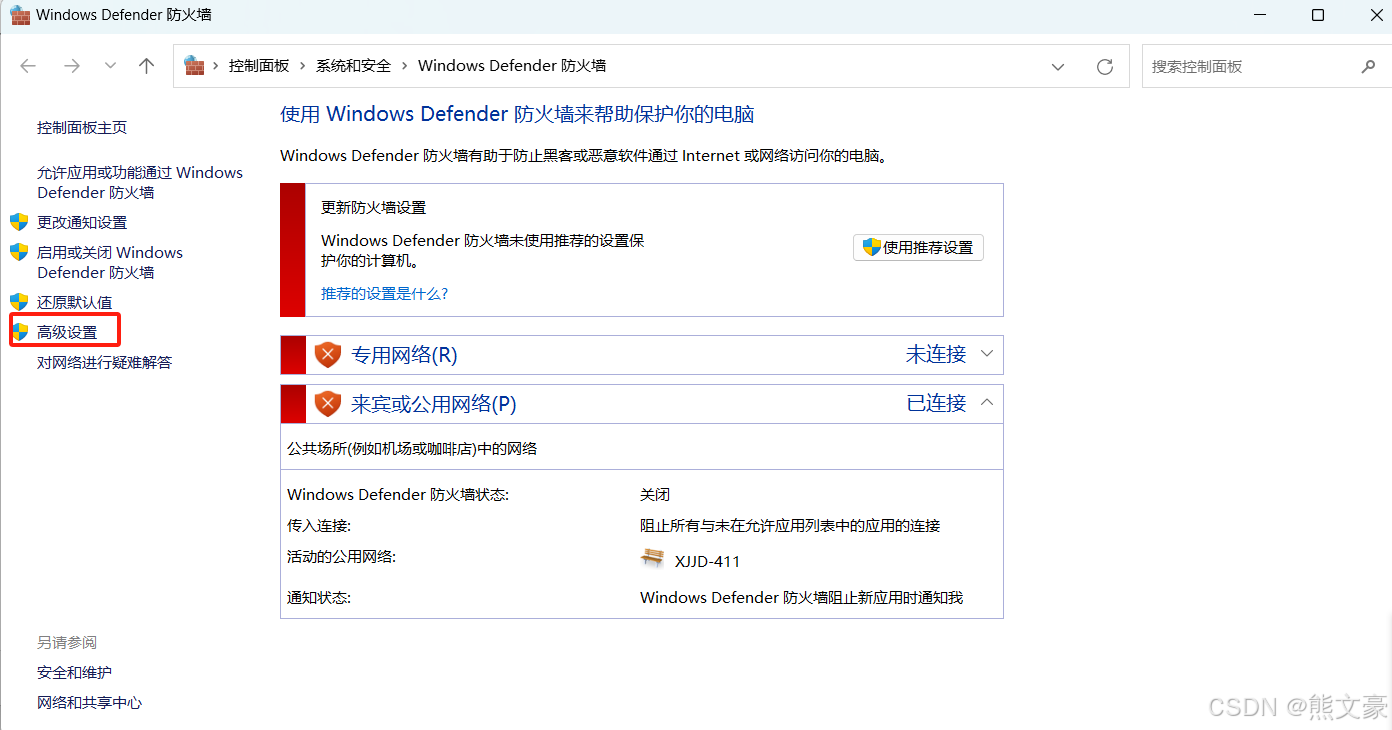The height and width of the screenshot is (730, 1392).
Task: Click 已连接 status text
Action: coord(936,403)
